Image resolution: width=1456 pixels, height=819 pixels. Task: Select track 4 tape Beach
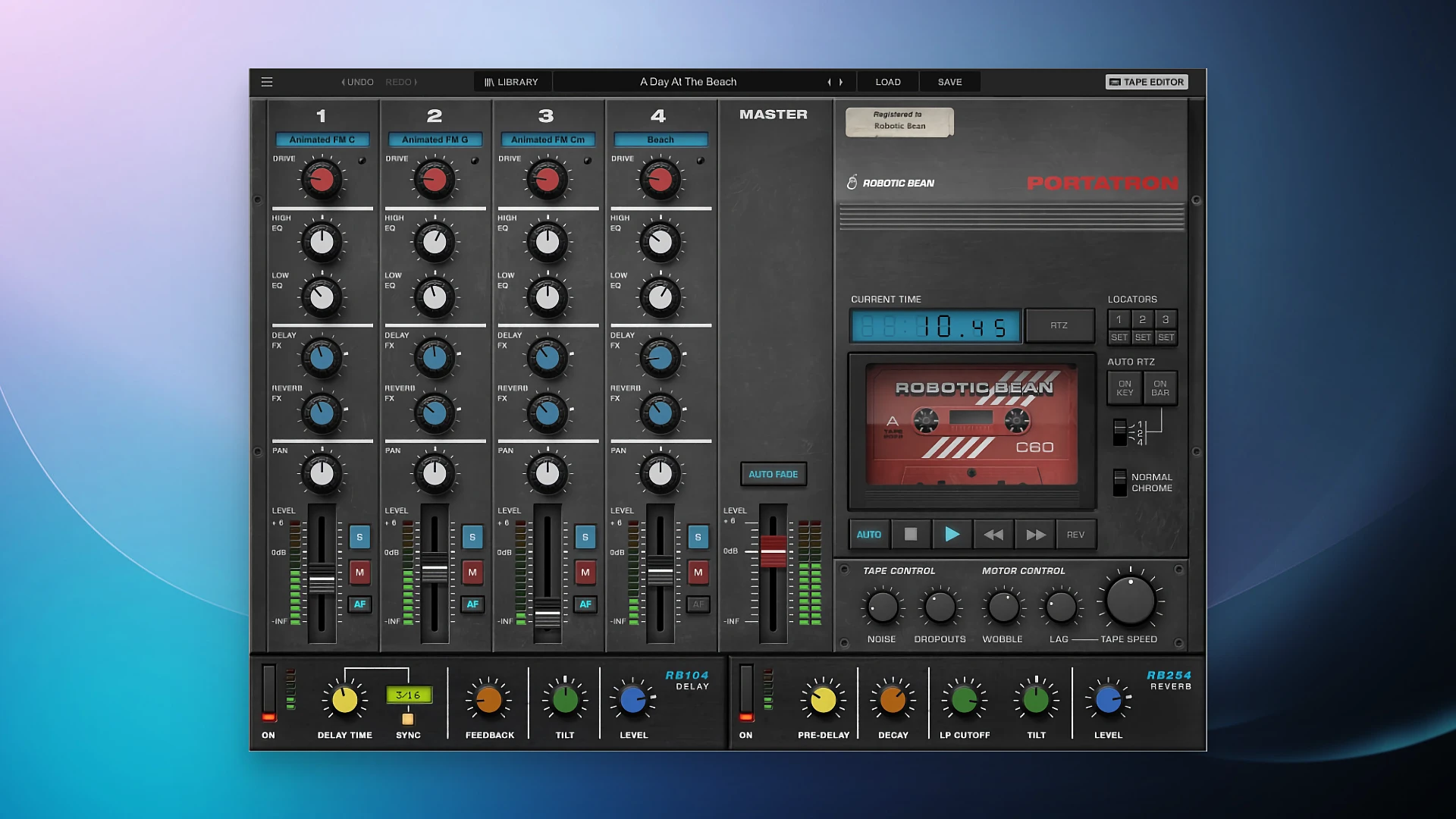pyautogui.click(x=661, y=140)
